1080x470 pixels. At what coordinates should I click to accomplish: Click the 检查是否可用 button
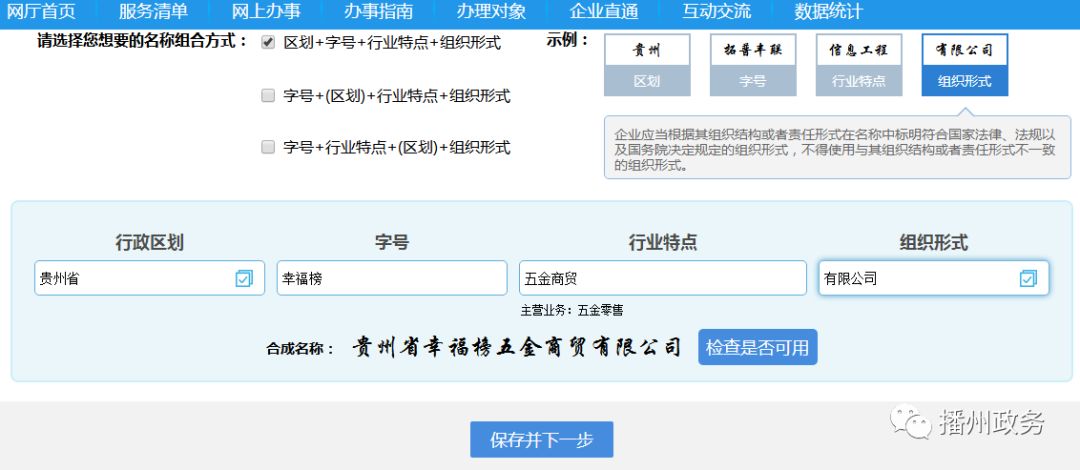[757, 348]
